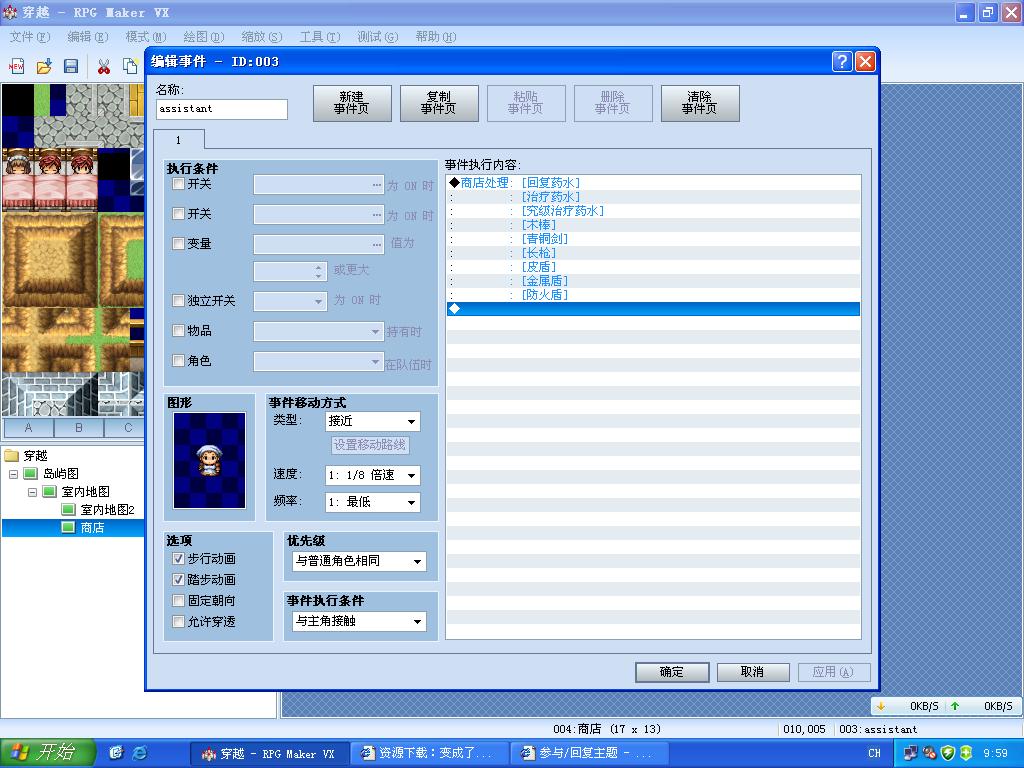This screenshot has width=1024, height=768.
Task: Click the 名称 input field with assistant
Action: tap(222, 109)
